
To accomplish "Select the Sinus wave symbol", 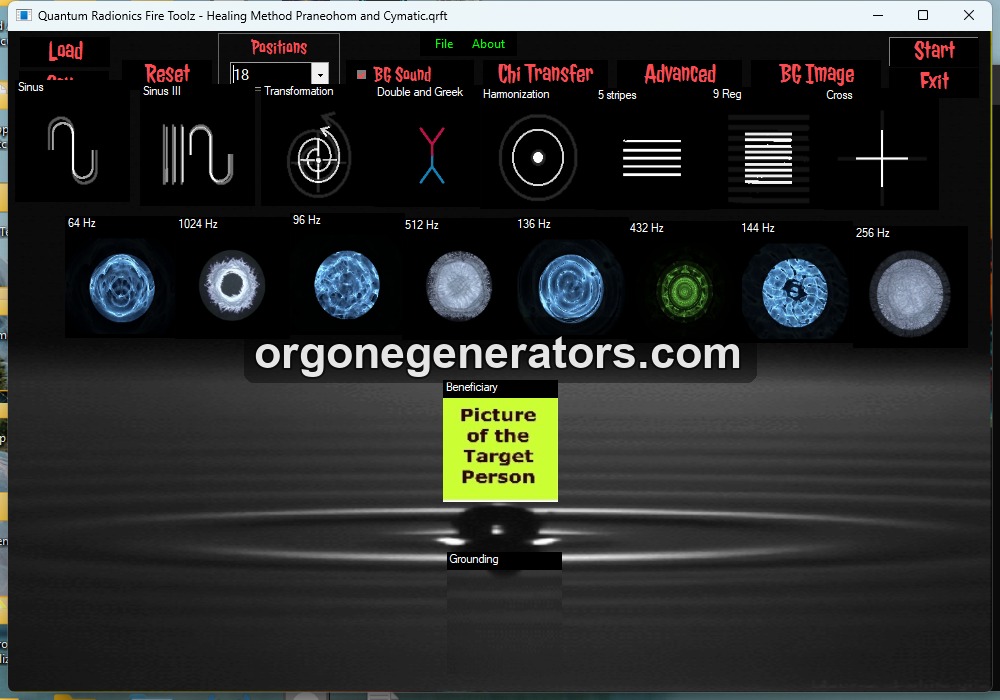I will 73,151.
